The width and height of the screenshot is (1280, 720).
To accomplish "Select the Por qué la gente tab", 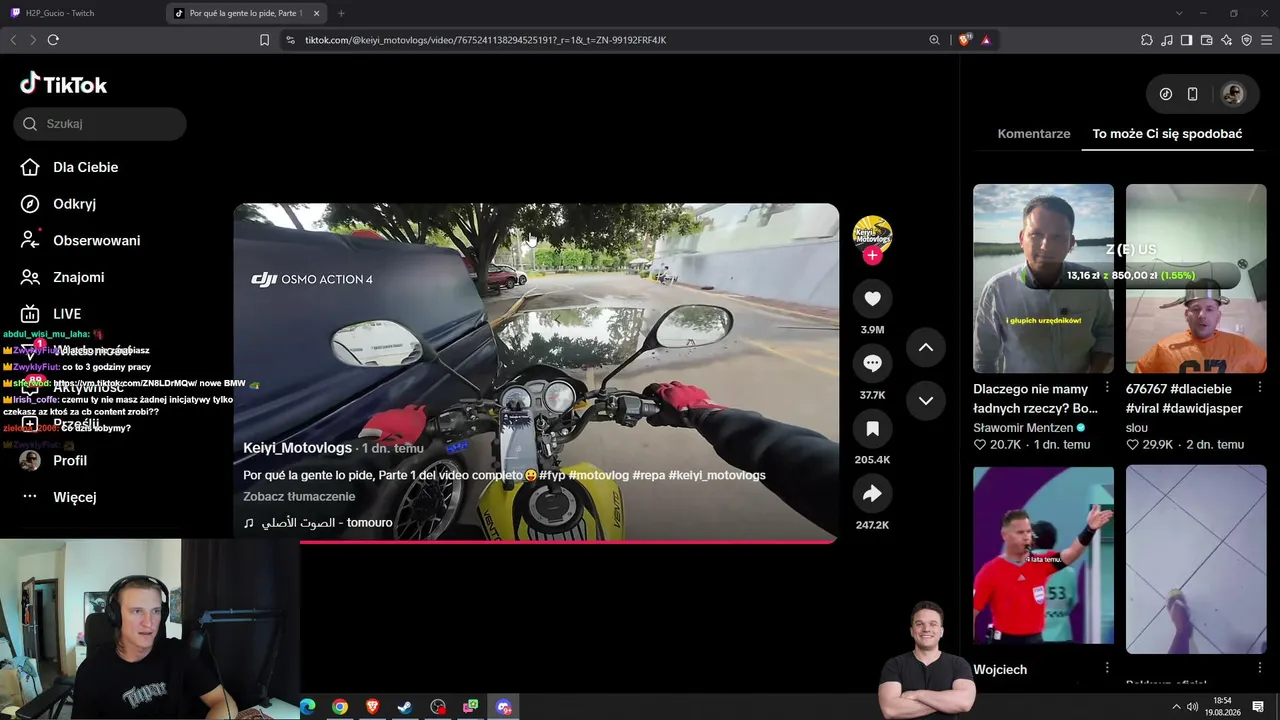I will (x=248, y=13).
